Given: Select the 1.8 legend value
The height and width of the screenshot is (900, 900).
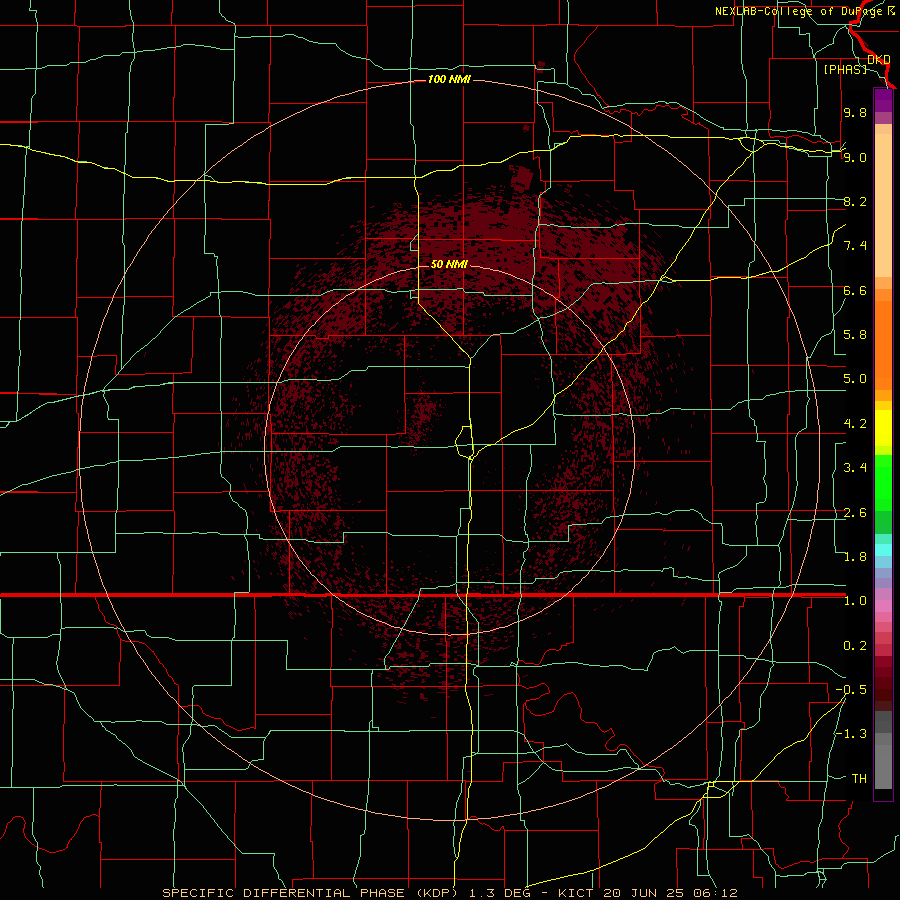Looking at the screenshot, I should 855,557.
